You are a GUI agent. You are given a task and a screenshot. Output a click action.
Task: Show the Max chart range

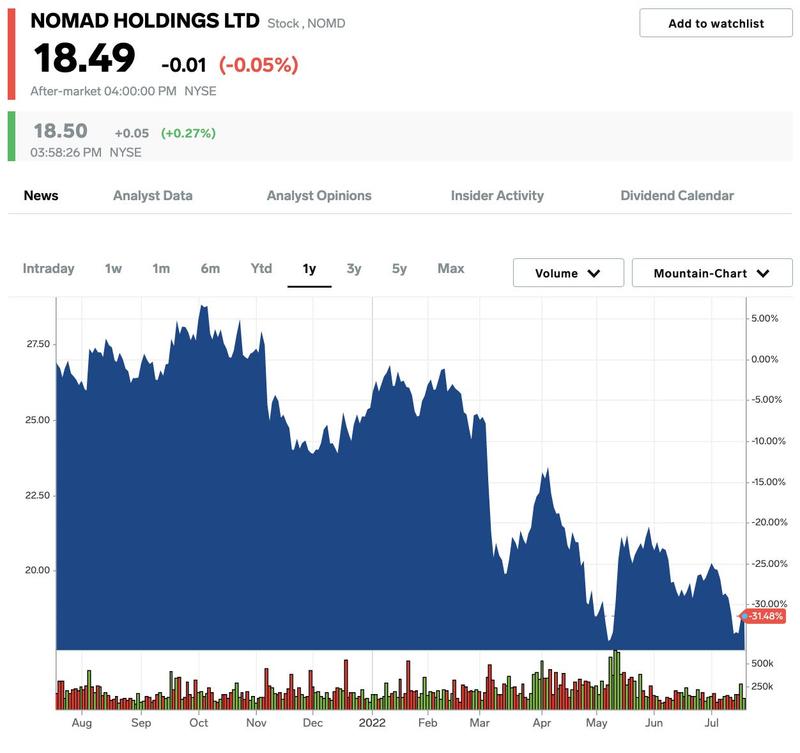pyautogui.click(x=451, y=268)
